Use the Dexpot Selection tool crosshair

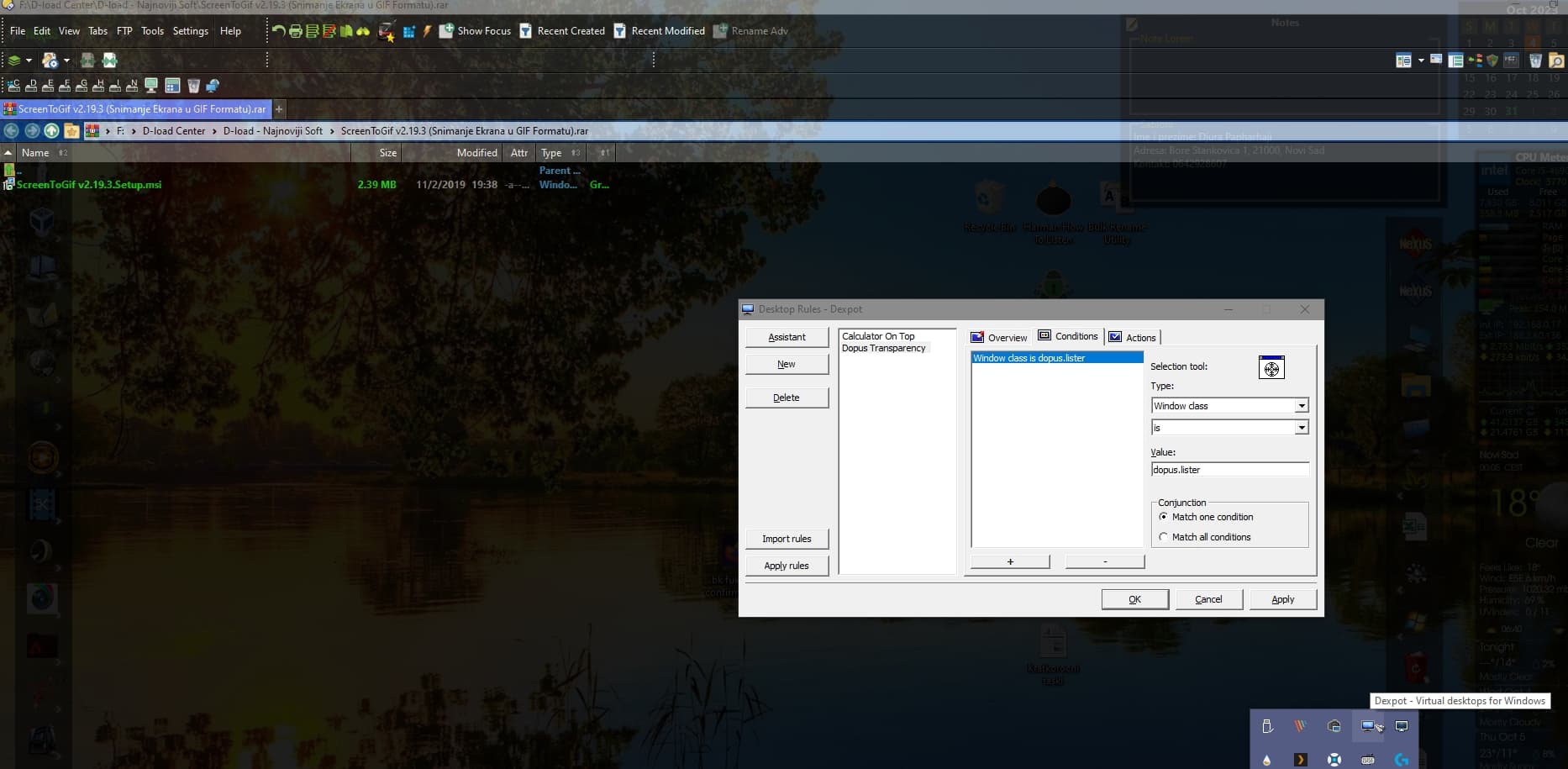pyautogui.click(x=1271, y=367)
